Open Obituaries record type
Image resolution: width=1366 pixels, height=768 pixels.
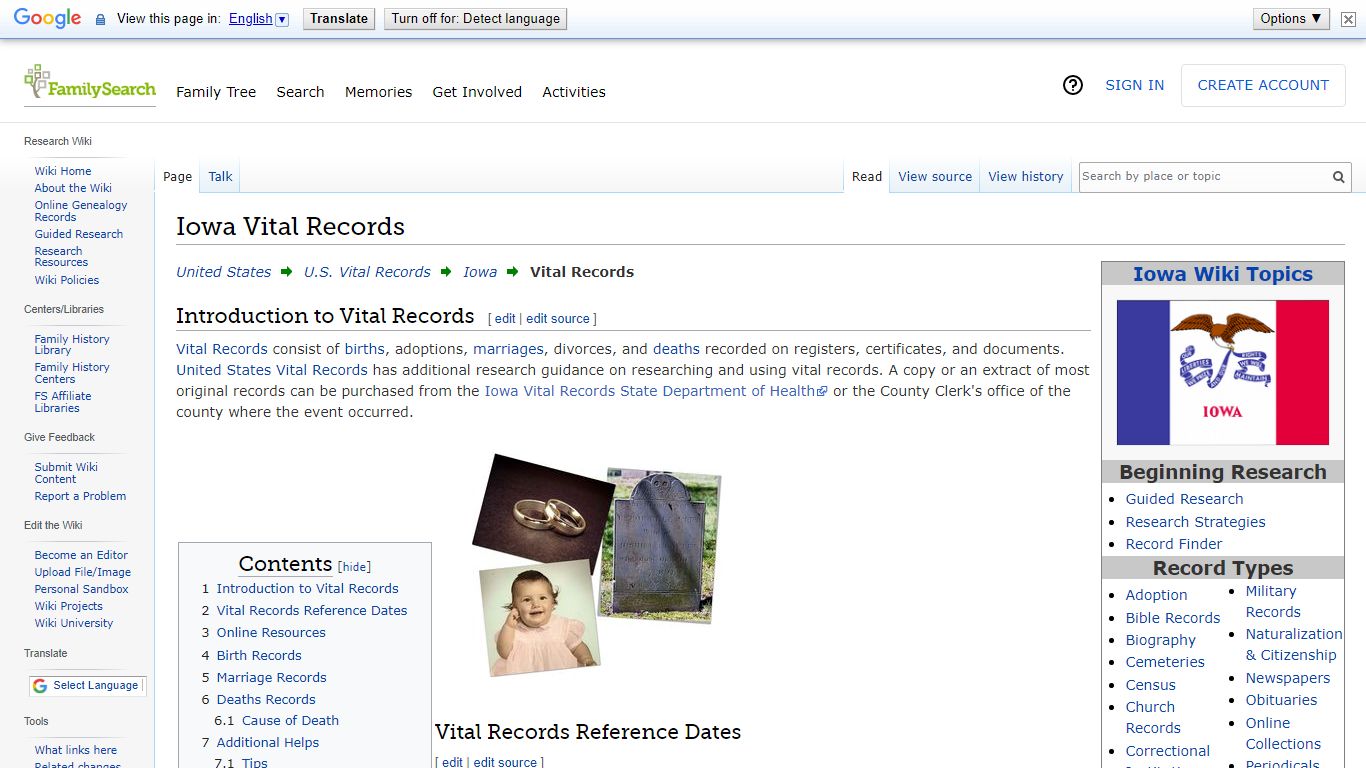[1281, 700]
